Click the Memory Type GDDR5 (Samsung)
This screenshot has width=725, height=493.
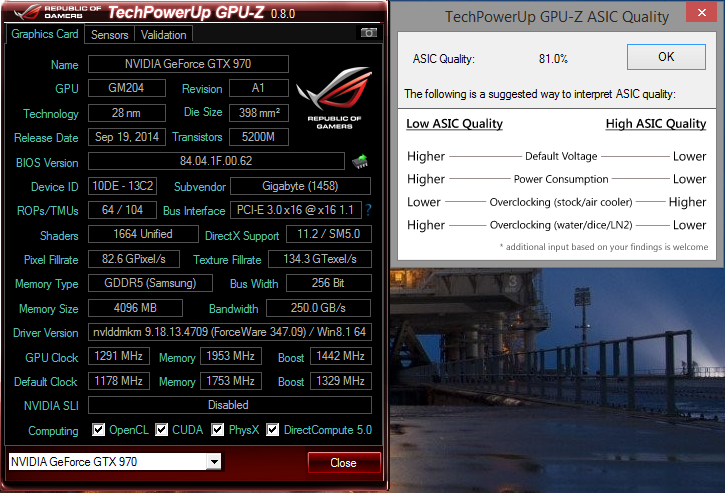150,283
